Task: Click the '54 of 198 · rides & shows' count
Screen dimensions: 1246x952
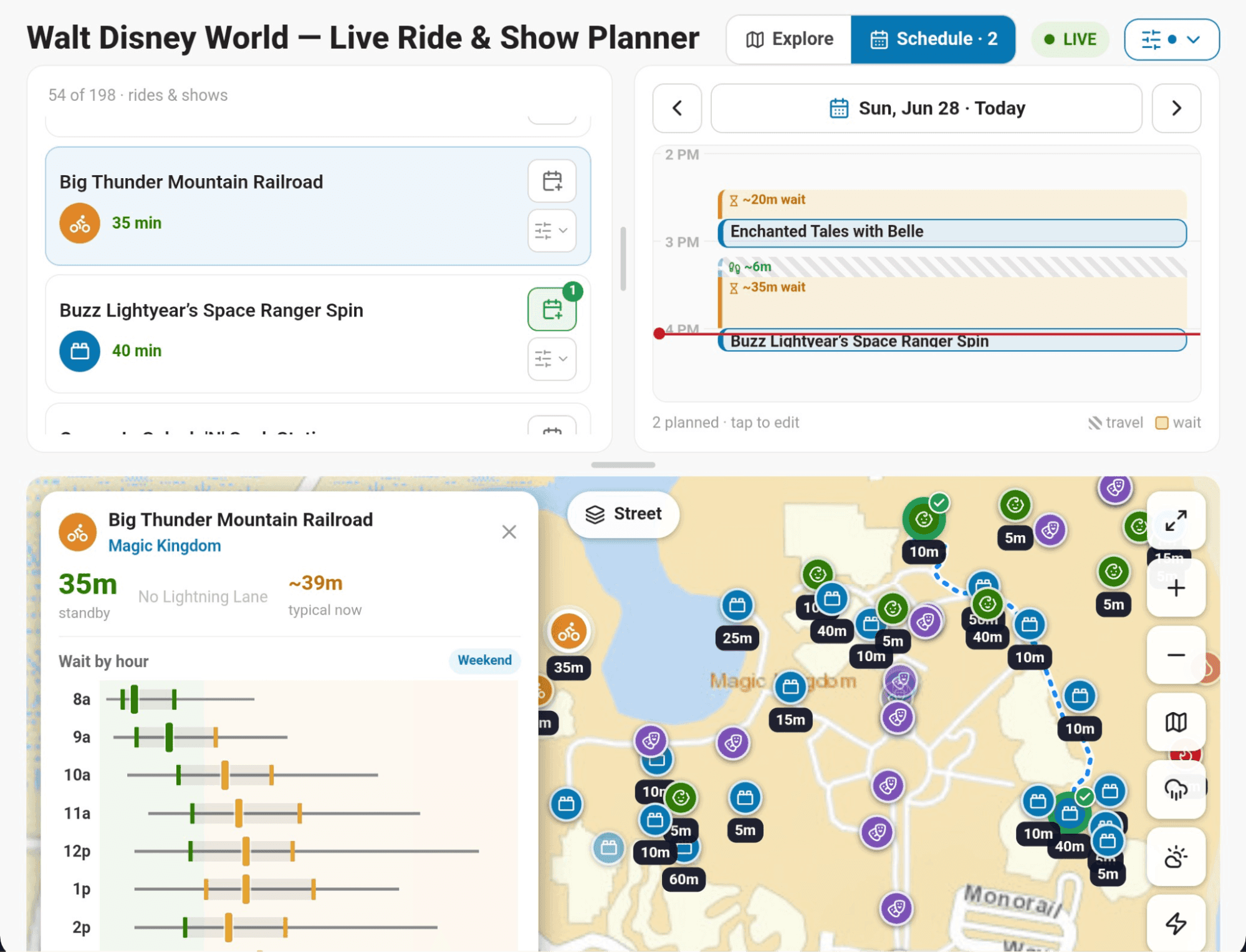Action: pyautogui.click(x=138, y=95)
